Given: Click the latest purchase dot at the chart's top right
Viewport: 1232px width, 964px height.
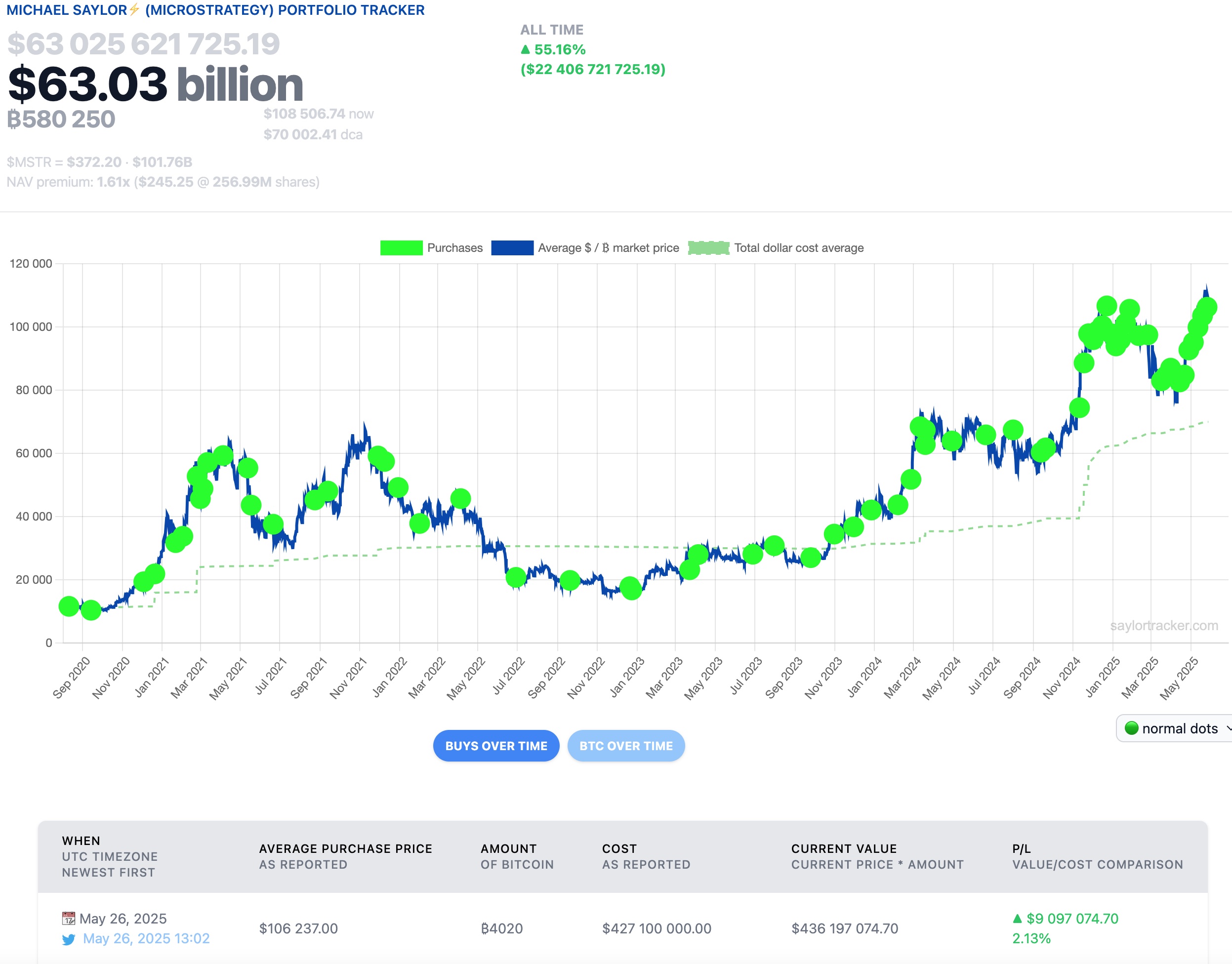Looking at the screenshot, I should (x=1207, y=307).
